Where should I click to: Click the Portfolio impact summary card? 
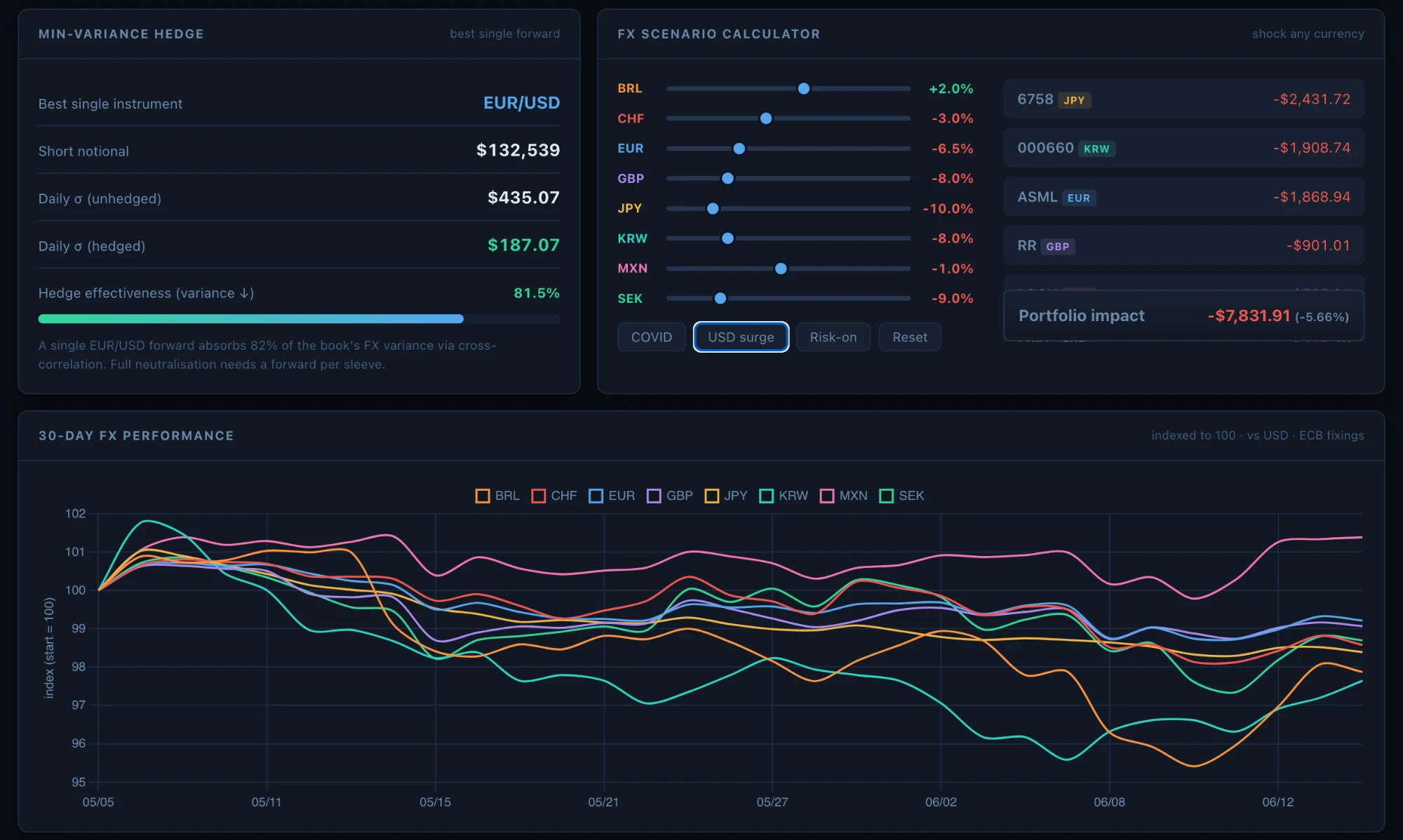[1183, 316]
